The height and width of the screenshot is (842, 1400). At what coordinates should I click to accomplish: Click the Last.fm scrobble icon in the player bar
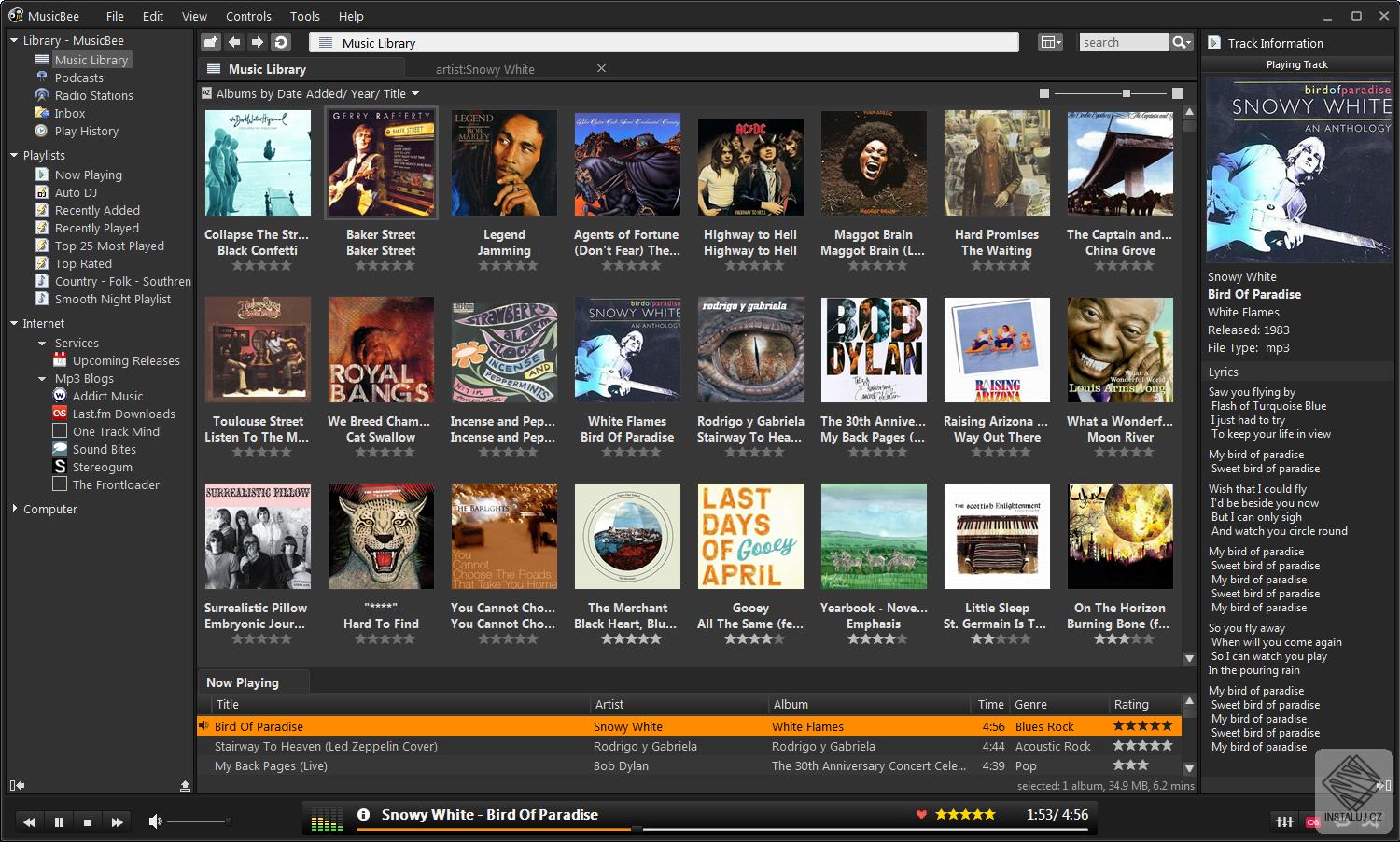tap(1312, 823)
